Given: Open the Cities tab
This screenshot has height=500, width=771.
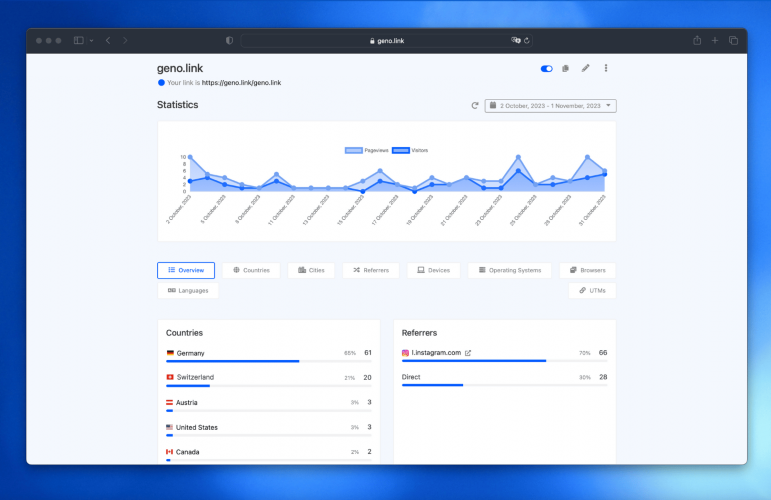Looking at the screenshot, I should (311, 270).
